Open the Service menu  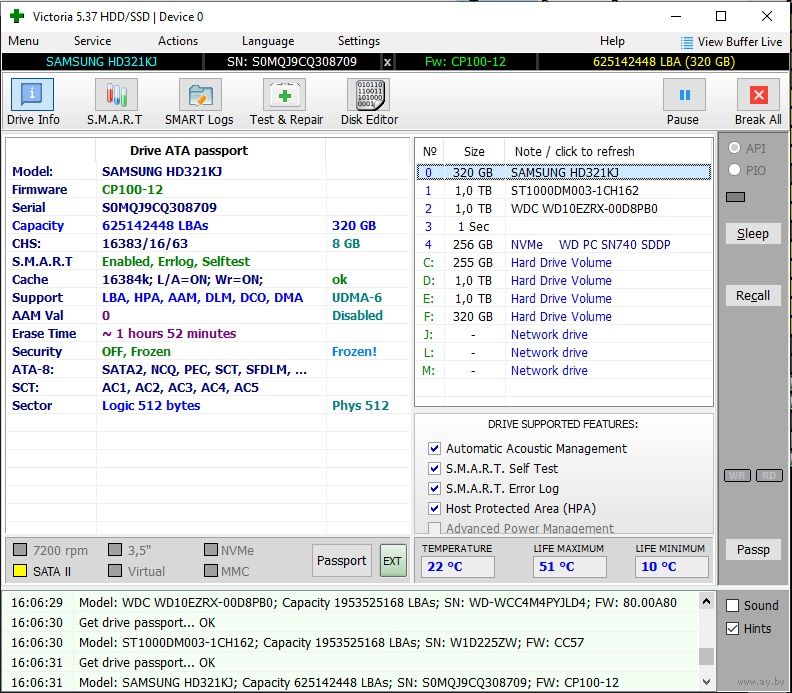point(92,41)
